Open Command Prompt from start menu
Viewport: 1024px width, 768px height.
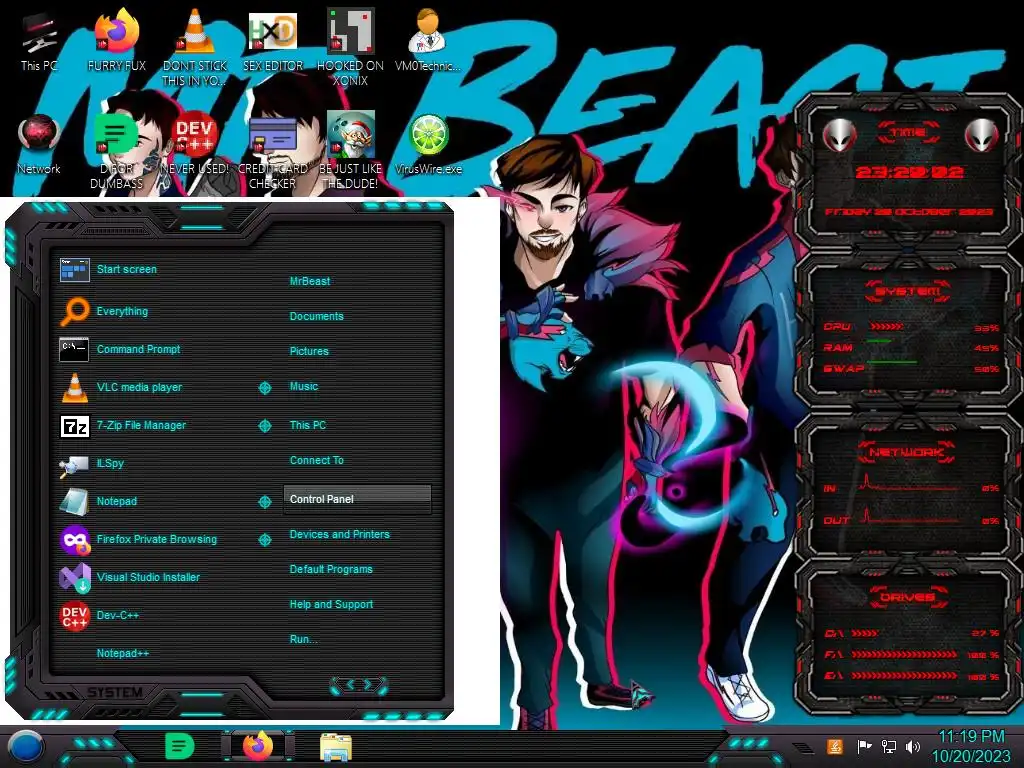(120, 349)
